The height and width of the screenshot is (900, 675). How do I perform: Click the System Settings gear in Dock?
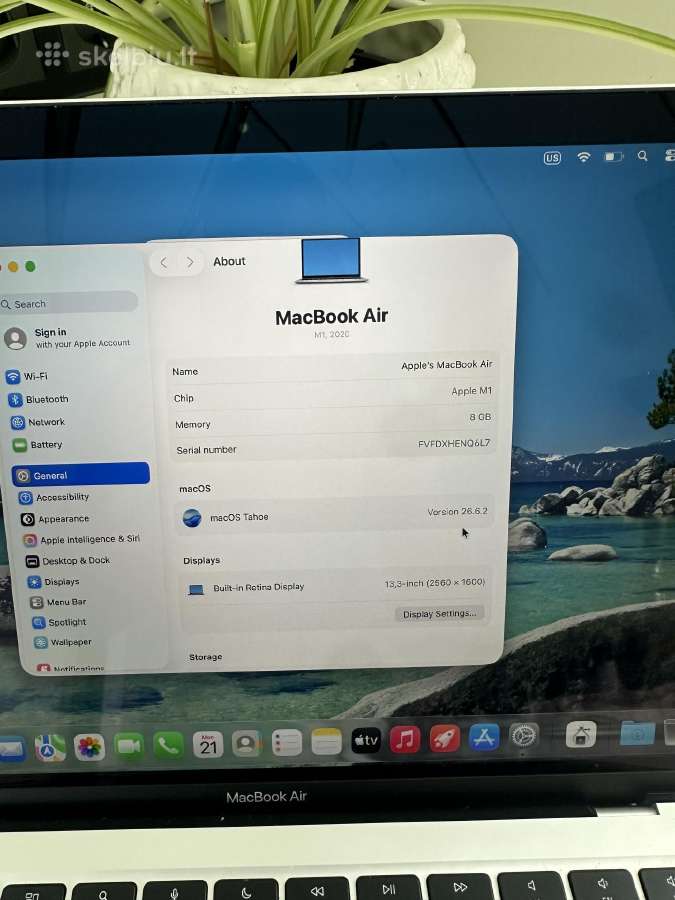tap(523, 735)
